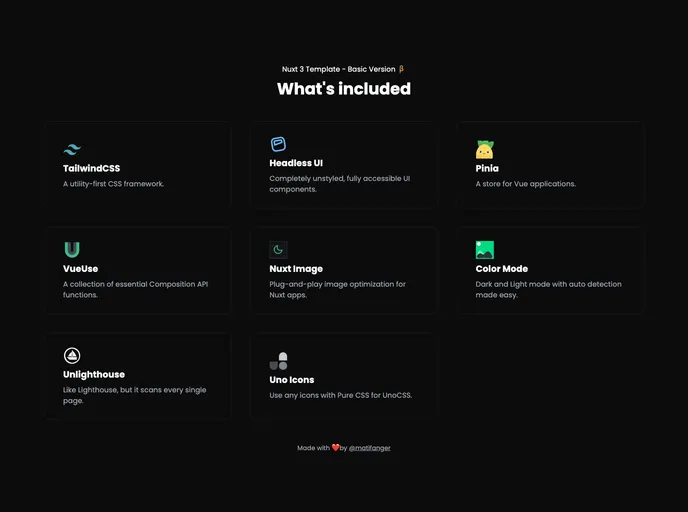Click the VueUse card title
This screenshot has height=512, width=688.
pos(80,269)
